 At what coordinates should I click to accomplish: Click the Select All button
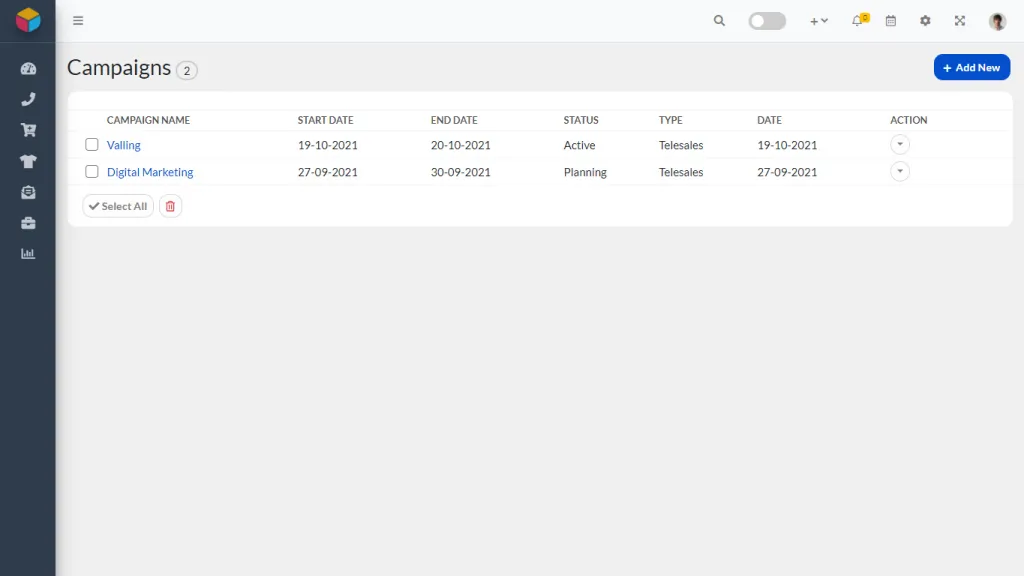click(118, 206)
